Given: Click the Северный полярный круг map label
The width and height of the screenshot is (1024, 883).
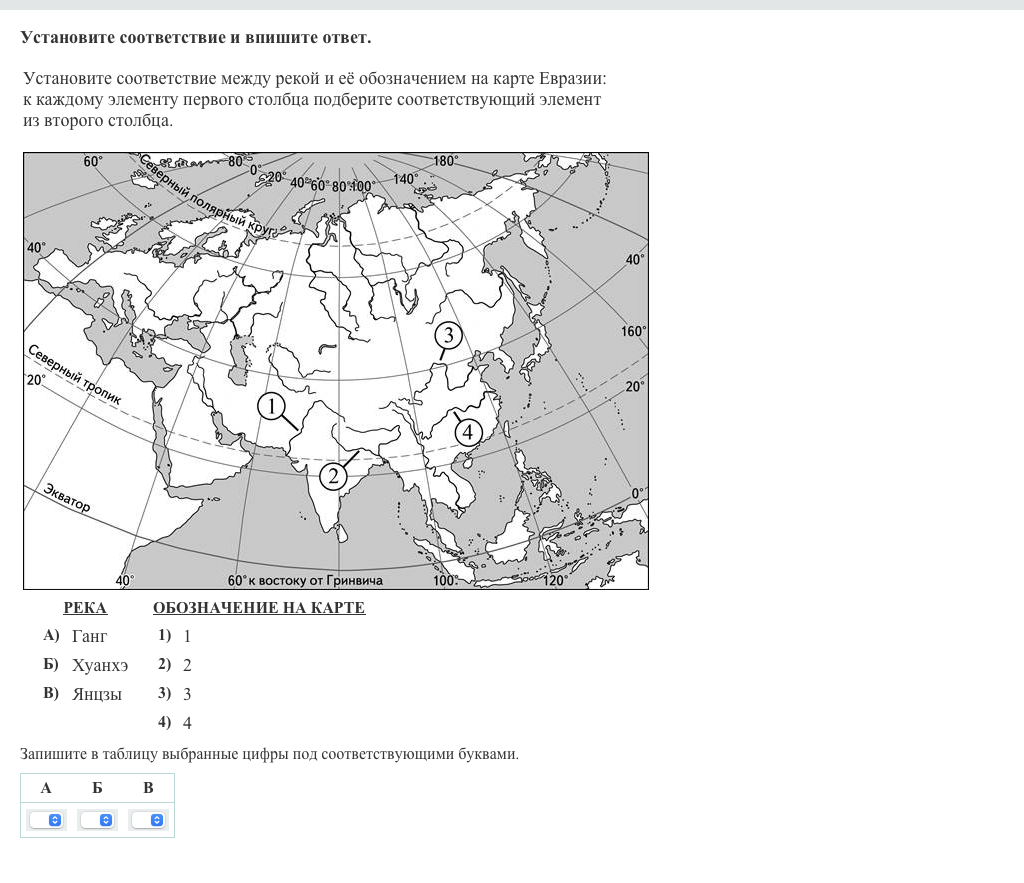Looking at the screenshot, I should point(207,198).
